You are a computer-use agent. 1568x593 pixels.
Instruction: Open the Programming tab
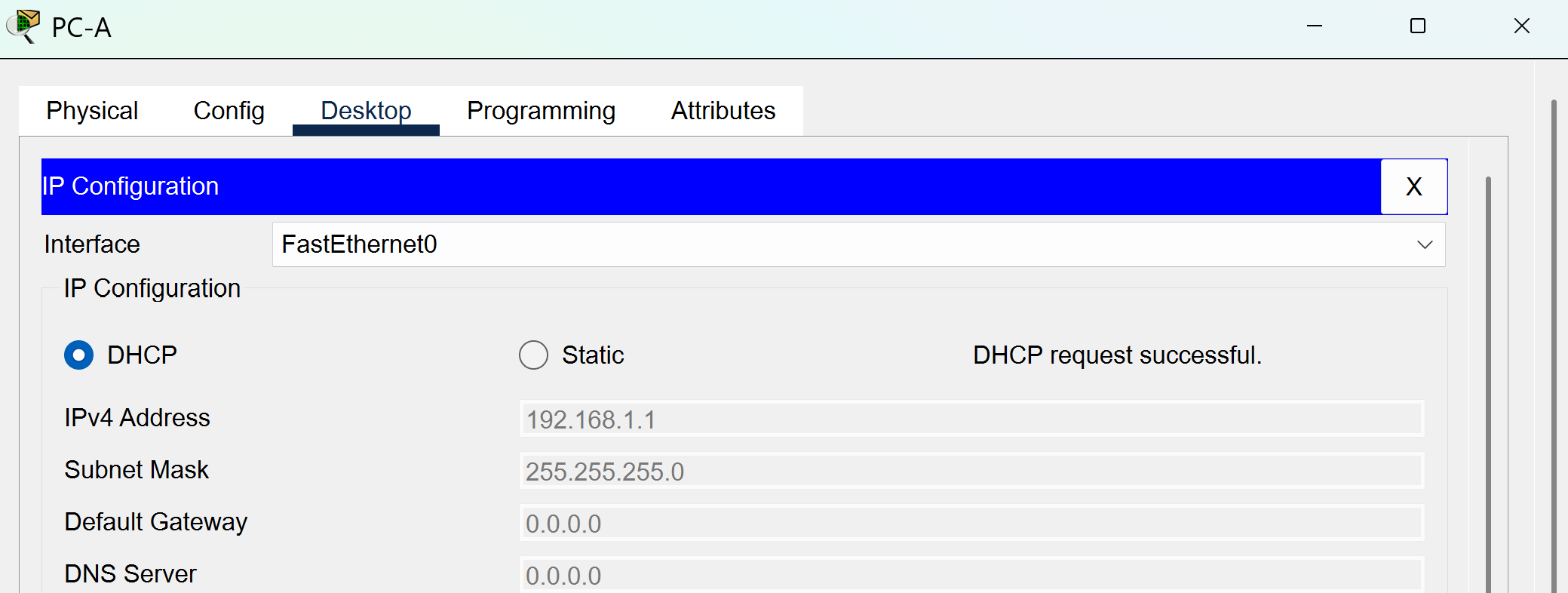point(541,111)
